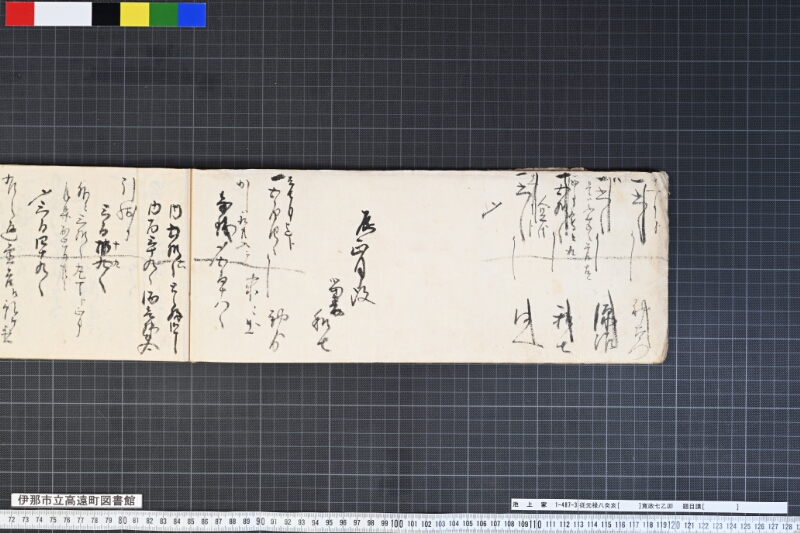Click the 伊那市立高遠町図書館 library label
This screenshot has width=800, height=533.
(77, 500)
